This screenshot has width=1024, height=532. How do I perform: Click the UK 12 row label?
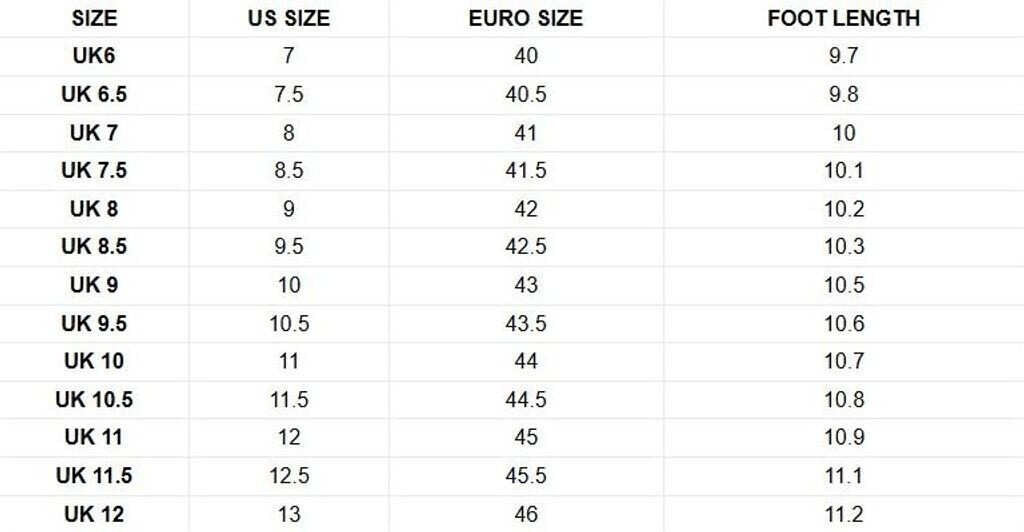pyautogui.click(x=94, y=514)
